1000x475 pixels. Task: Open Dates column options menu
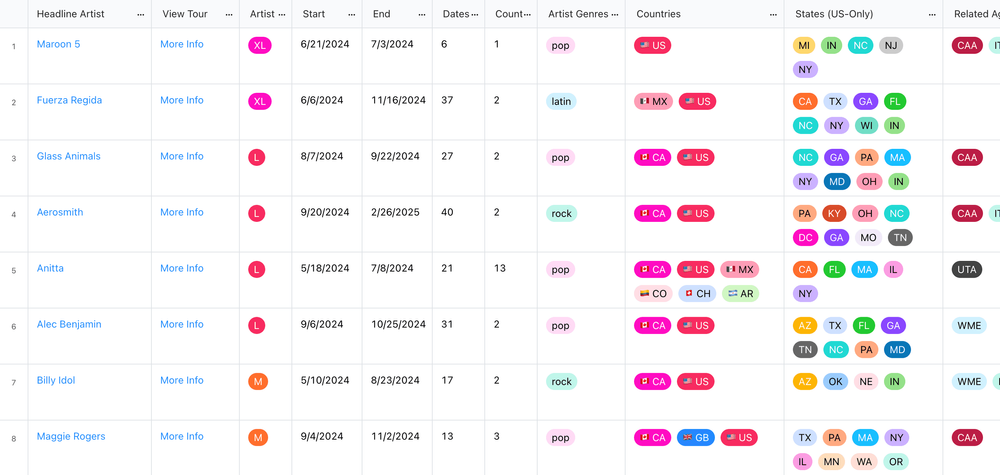point(474,14)
